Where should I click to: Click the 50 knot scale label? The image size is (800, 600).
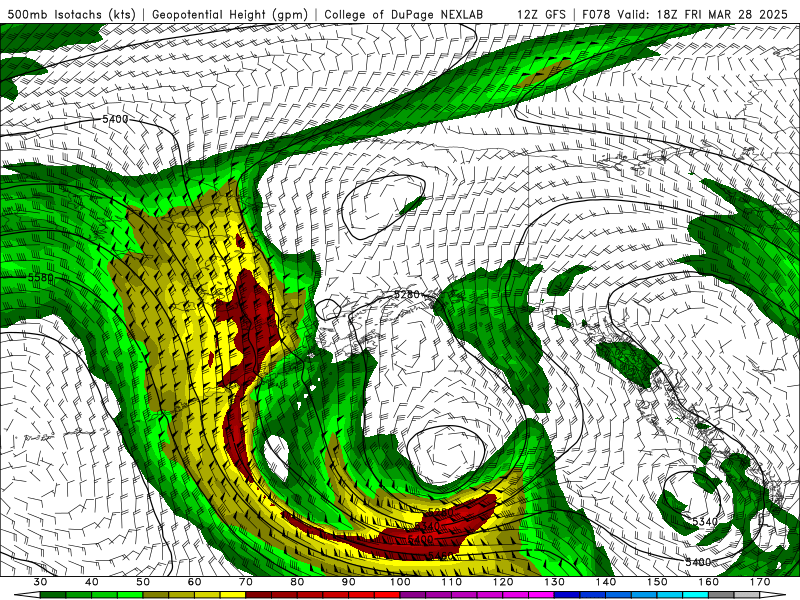[x=143, y=582]
